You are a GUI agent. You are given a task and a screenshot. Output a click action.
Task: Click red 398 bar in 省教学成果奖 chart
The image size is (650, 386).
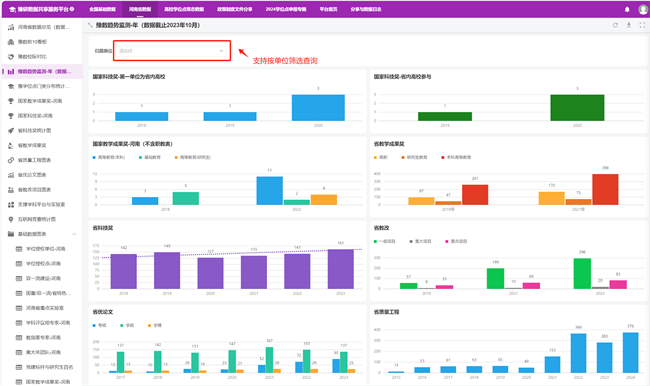point(605,189)
